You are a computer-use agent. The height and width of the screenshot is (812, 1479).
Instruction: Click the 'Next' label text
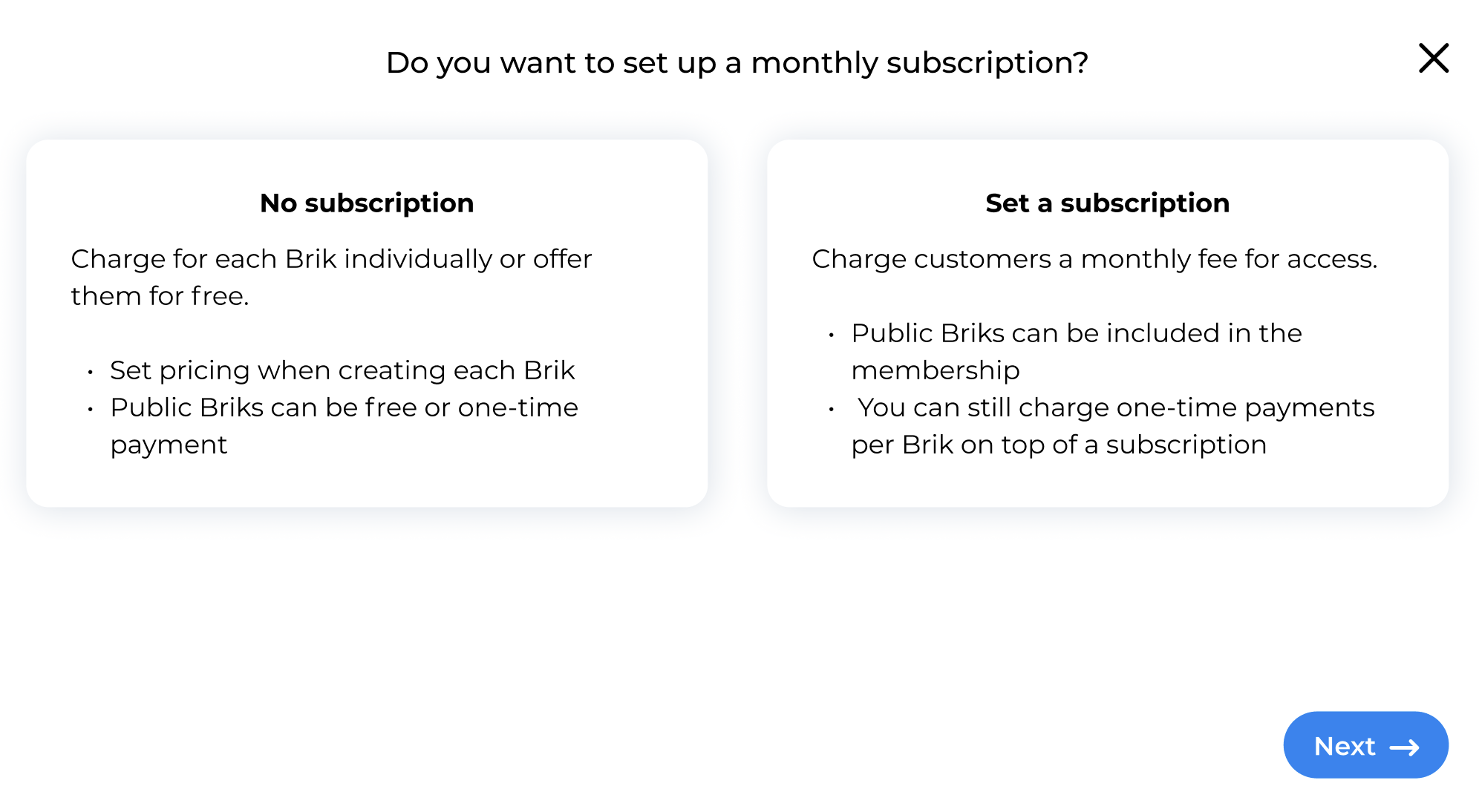[1345, 746]
